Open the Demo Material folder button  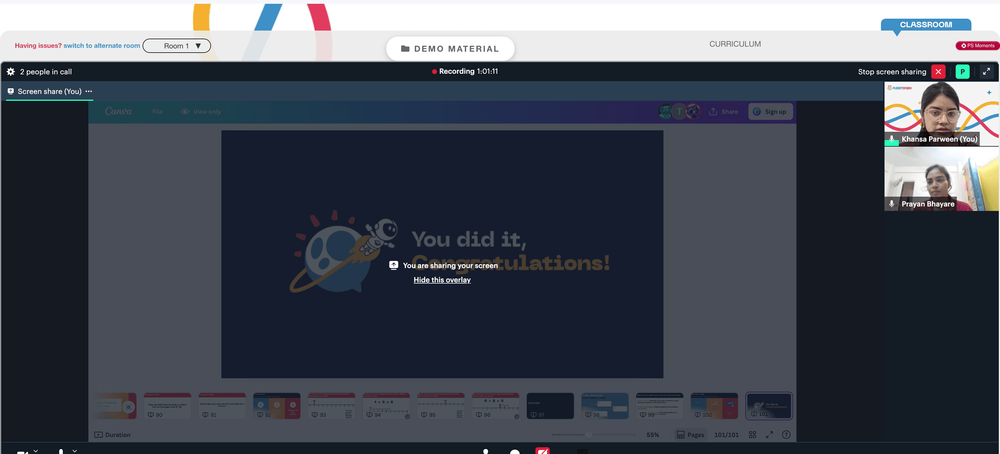click(x=450, y=48)
